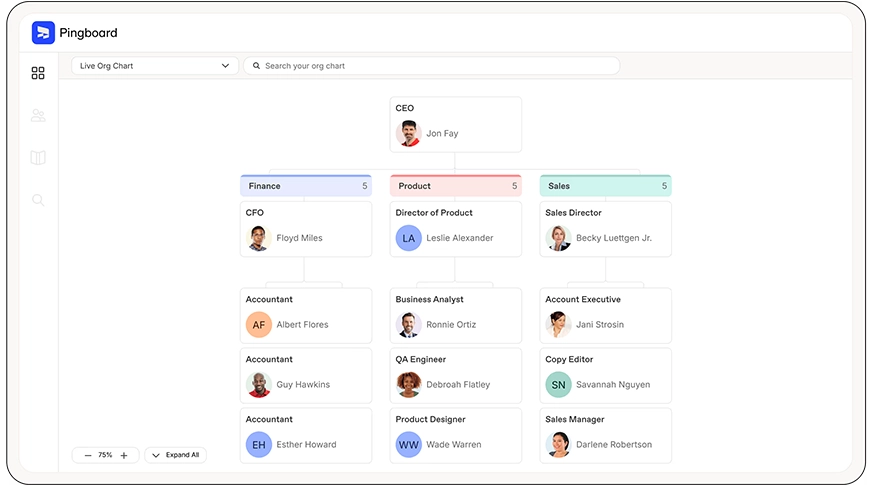Click the Sales member count 5
Viewport: 870px width, 486px height.
pyautogui.click(x=664, y=186)
